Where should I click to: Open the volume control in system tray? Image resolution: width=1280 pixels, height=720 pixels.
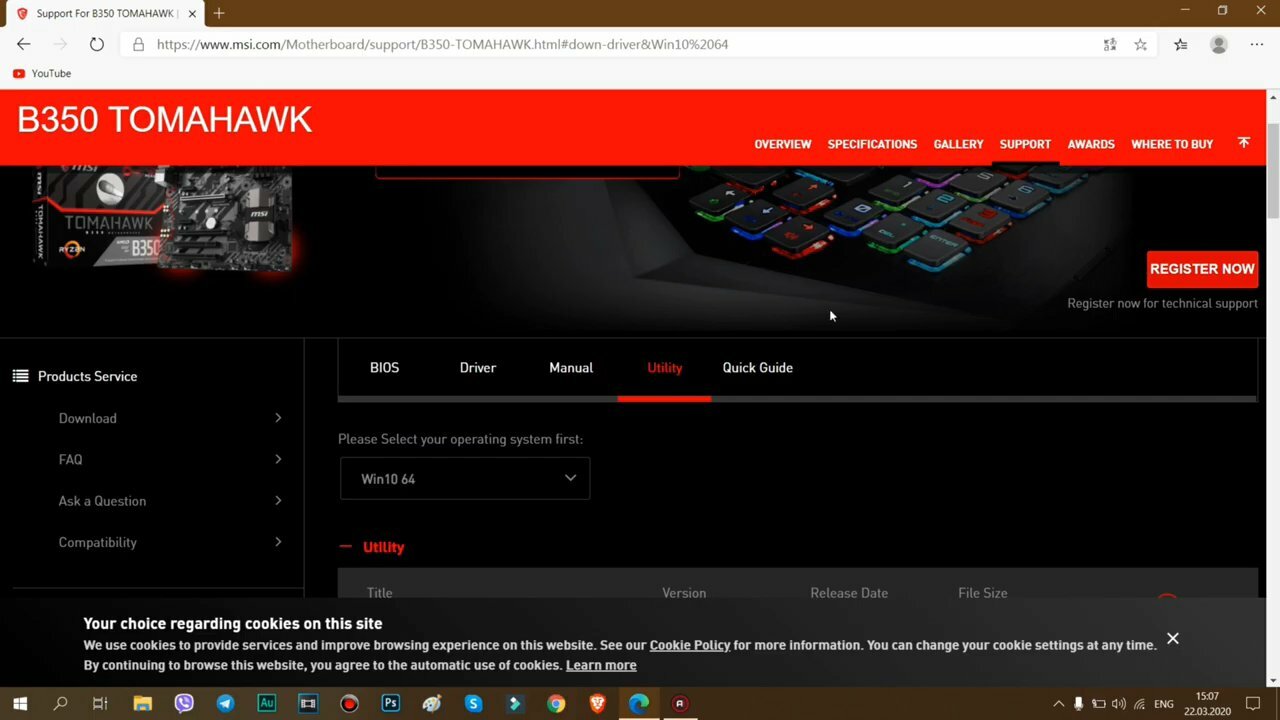pyautogui.click(x=1118, y=704)
